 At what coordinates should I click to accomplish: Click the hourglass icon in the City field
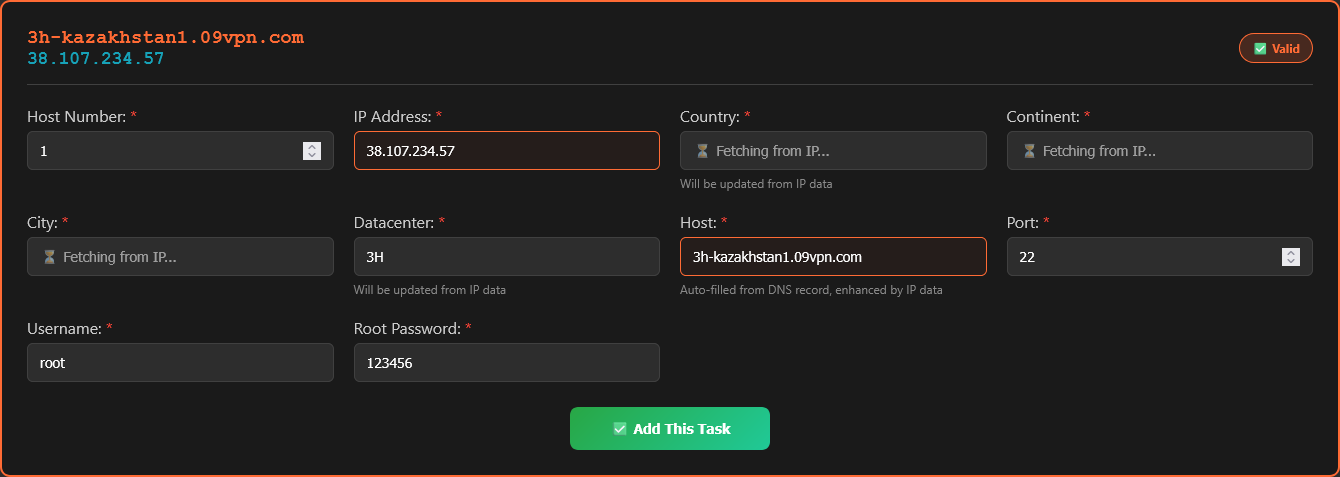point(49,257)
